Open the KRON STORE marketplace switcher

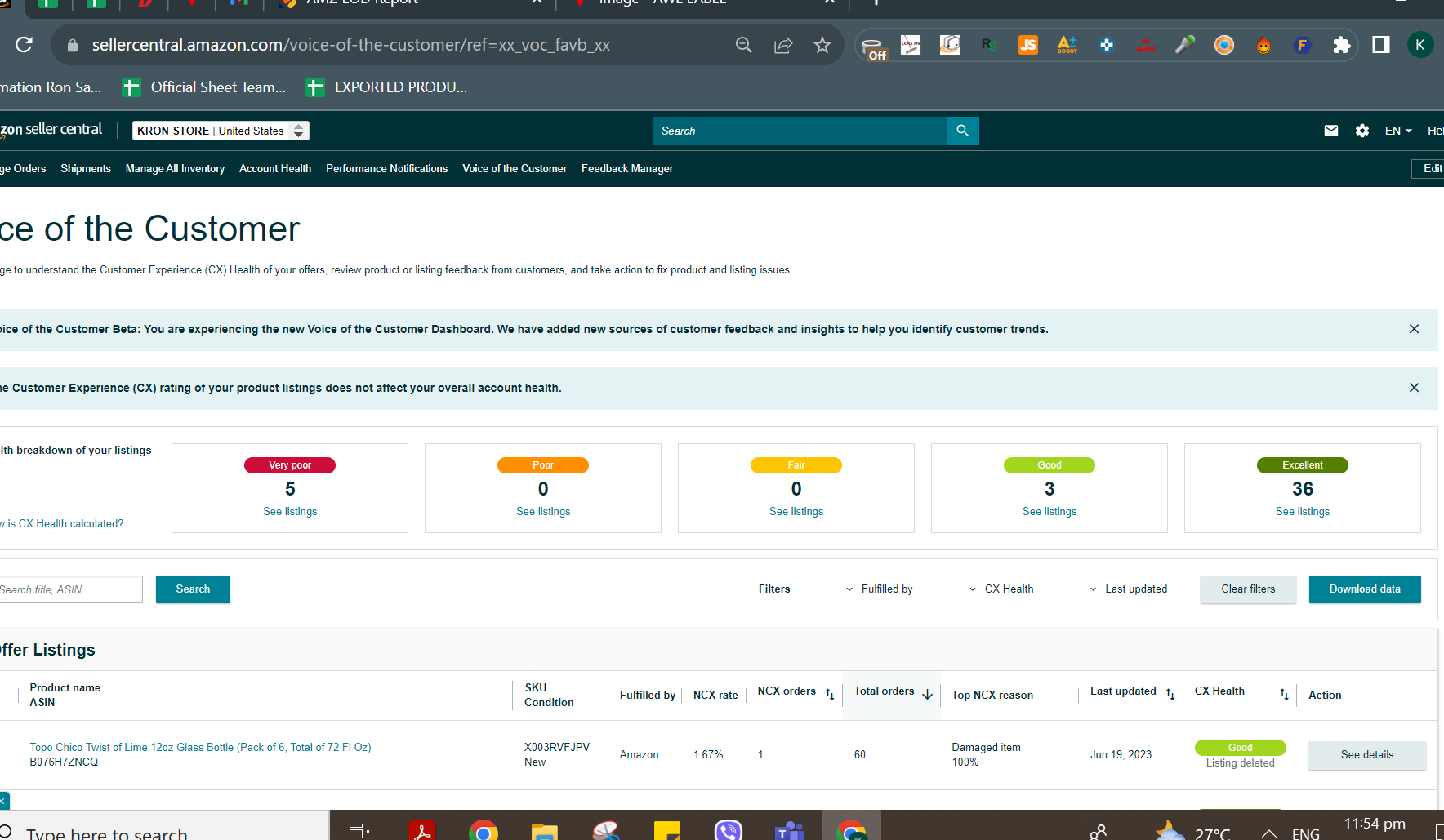tap(221, 131)
